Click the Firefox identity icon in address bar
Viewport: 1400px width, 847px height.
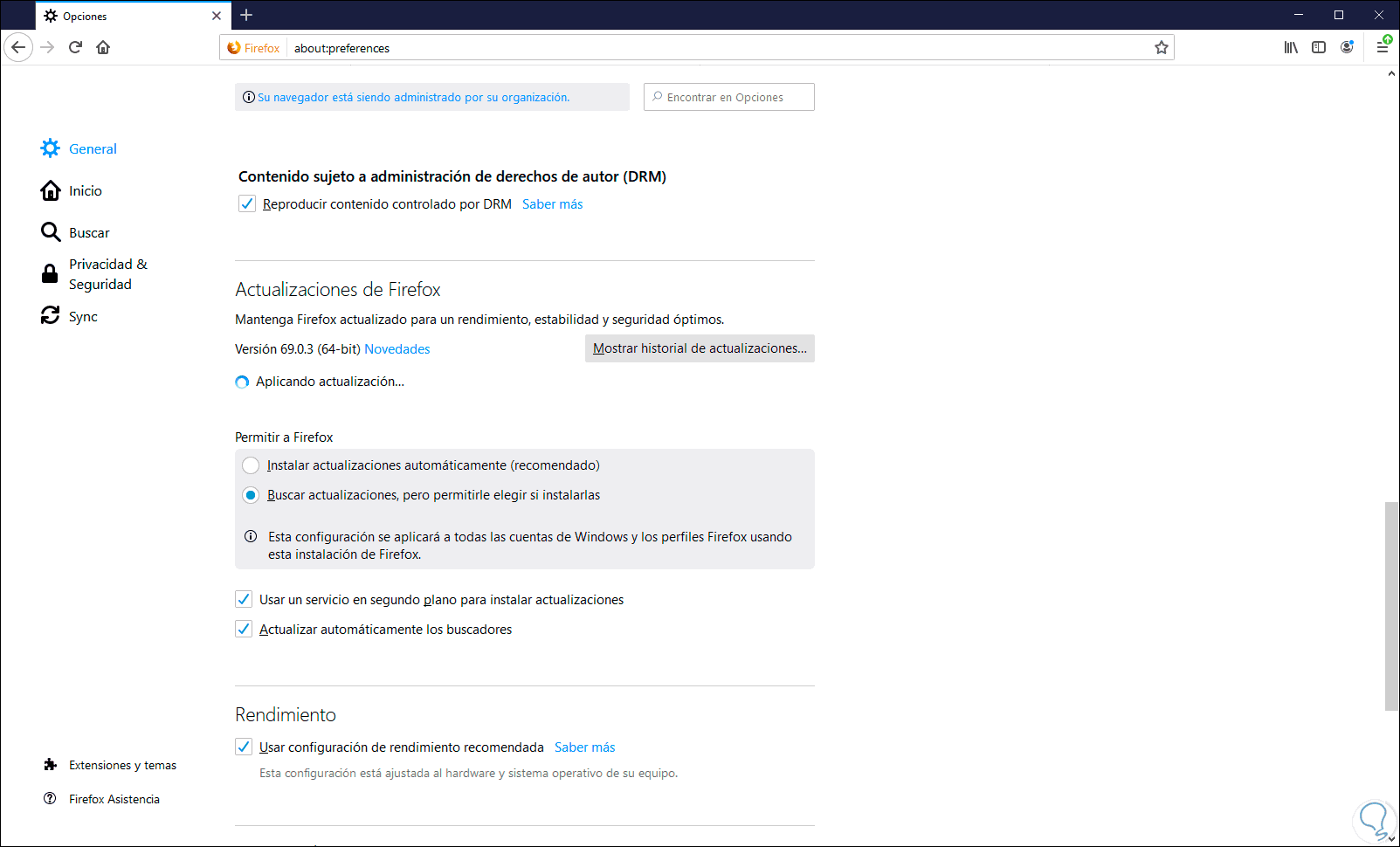tap(234, 48)
